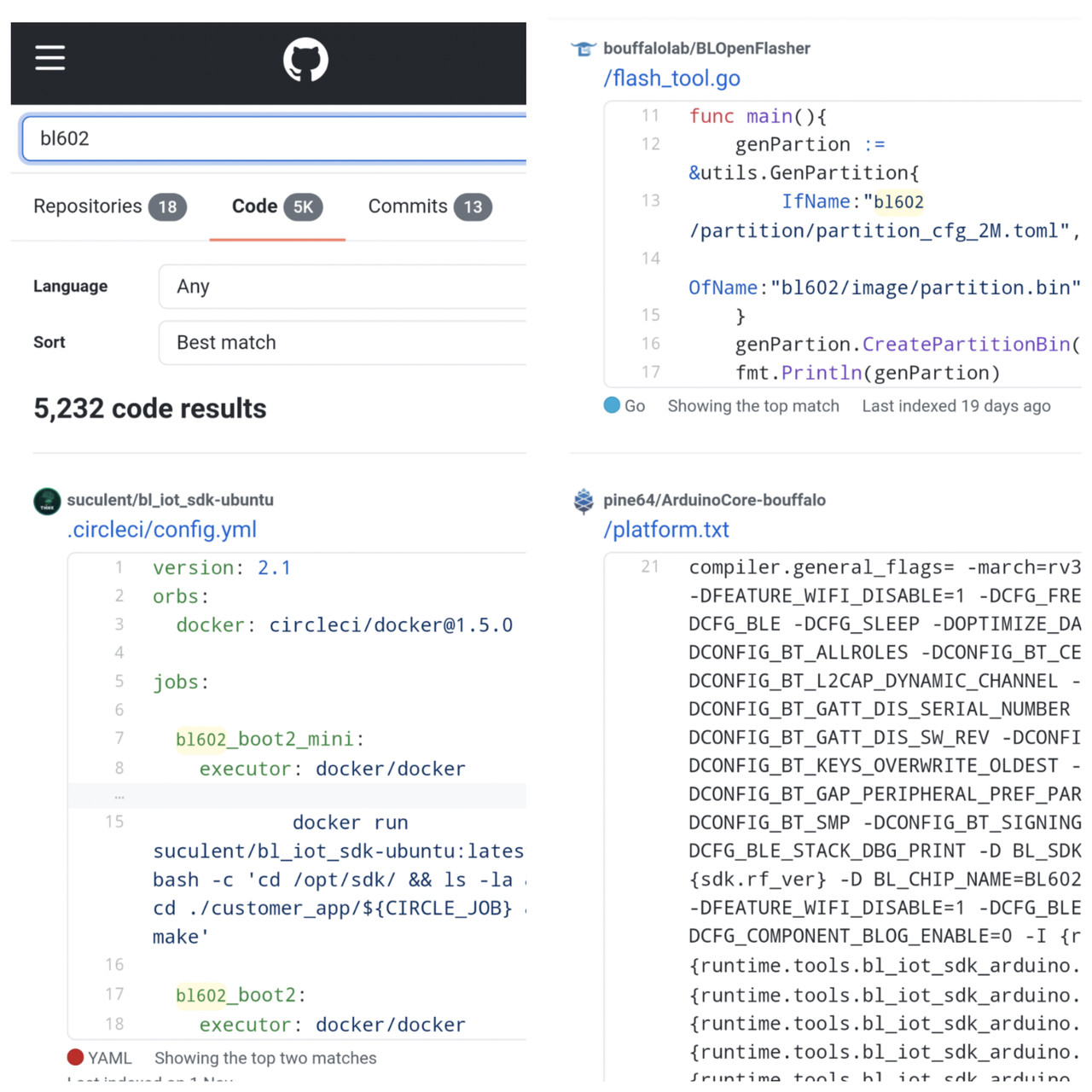The height and width of the screenshot is (1092, 1092).
Task: Open the .circleci/config.yml file link
Action: 162,530
